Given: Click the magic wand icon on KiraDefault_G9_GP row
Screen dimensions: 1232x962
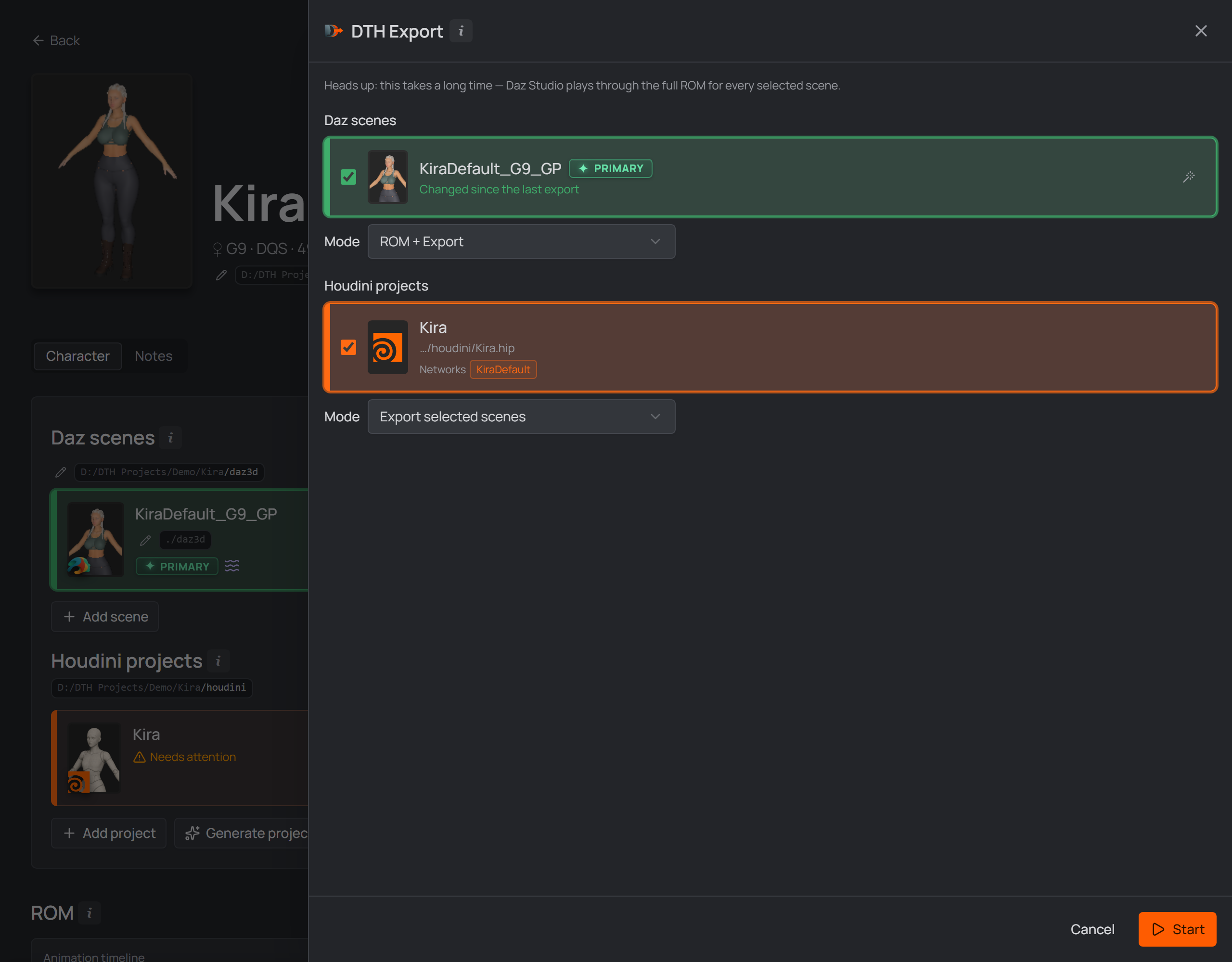Looking at the screenshot, I should pyautogui.click(x=1189, y=177).
